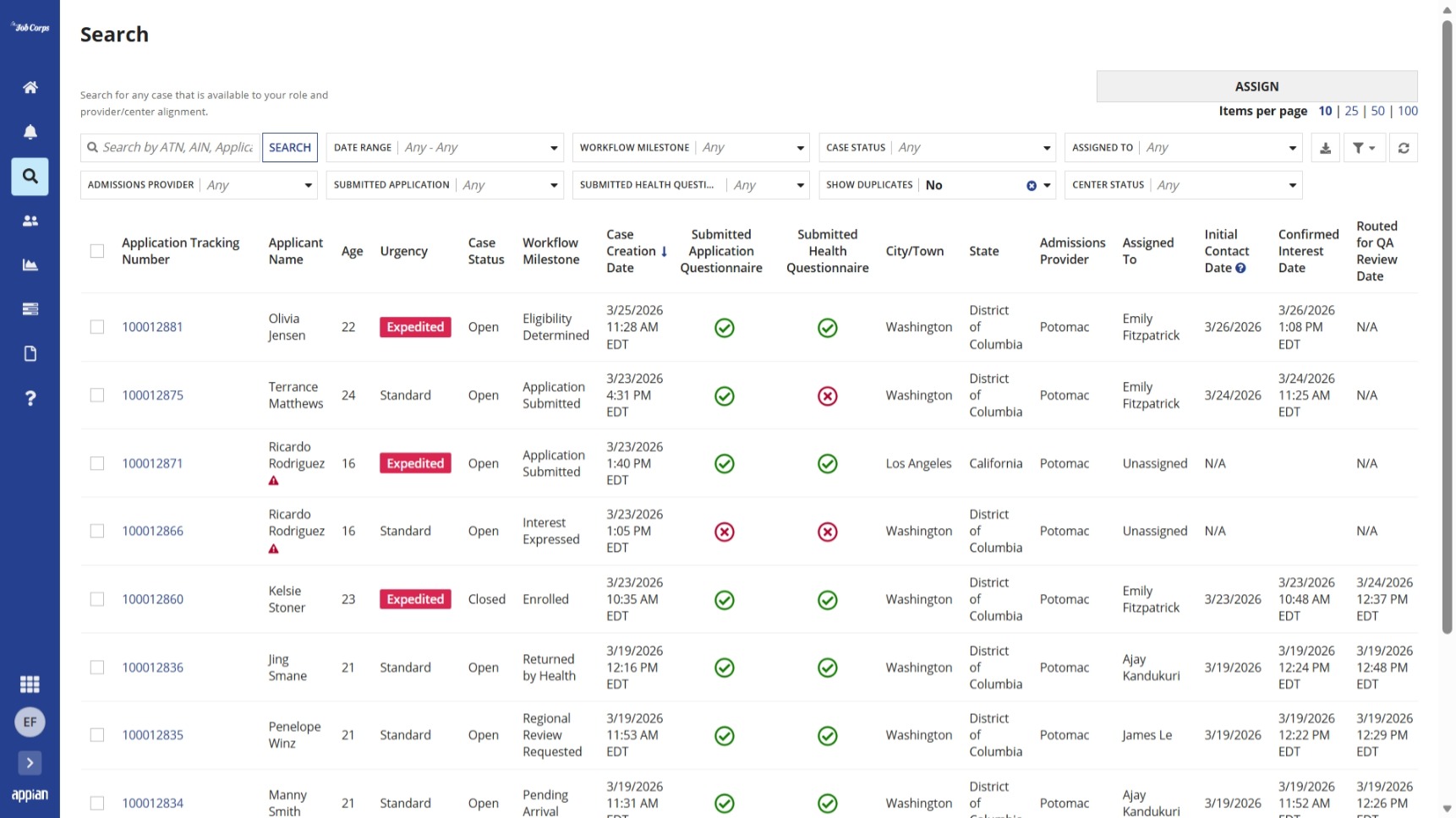Sort by Workflow Milestone column header

[550, 251]
